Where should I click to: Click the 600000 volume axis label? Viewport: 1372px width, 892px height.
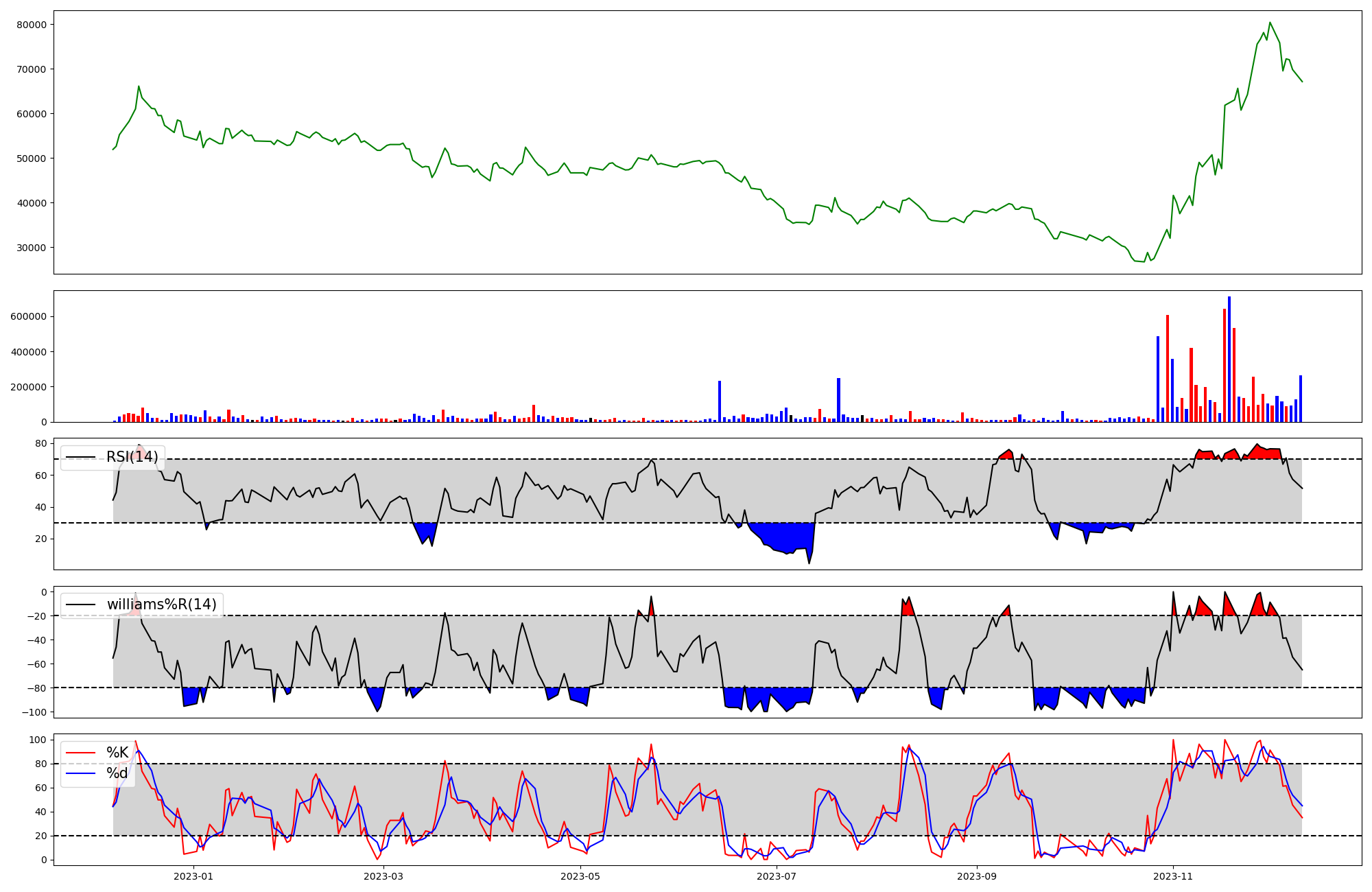point(28,317)
